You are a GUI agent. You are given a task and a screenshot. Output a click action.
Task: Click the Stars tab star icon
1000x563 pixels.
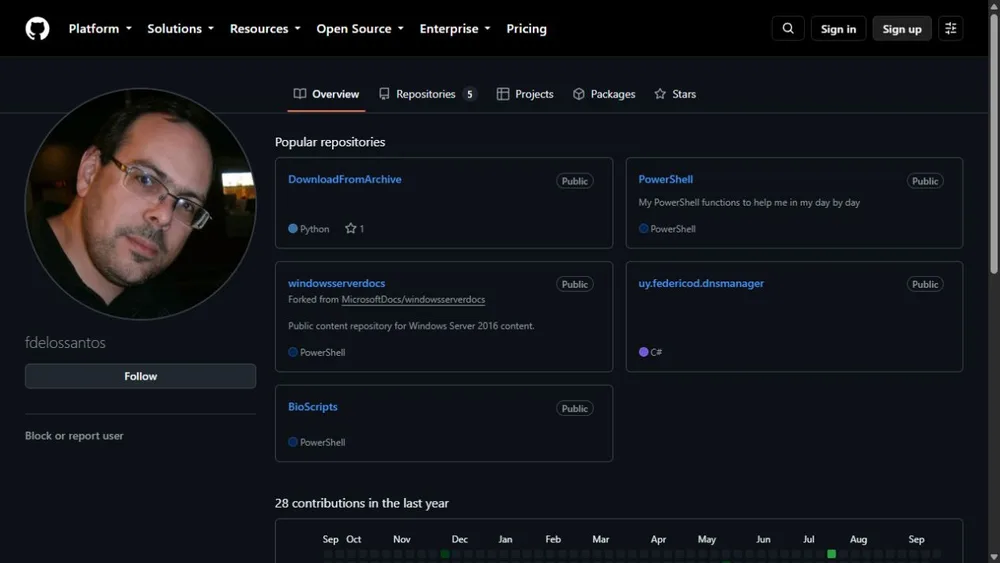pos(660,94)
